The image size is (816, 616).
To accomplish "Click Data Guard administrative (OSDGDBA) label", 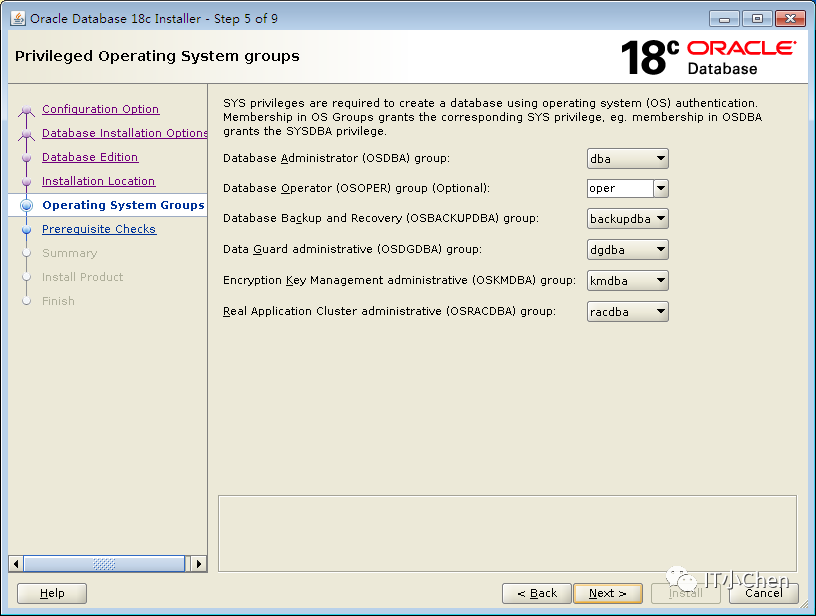I will (352, 249).
